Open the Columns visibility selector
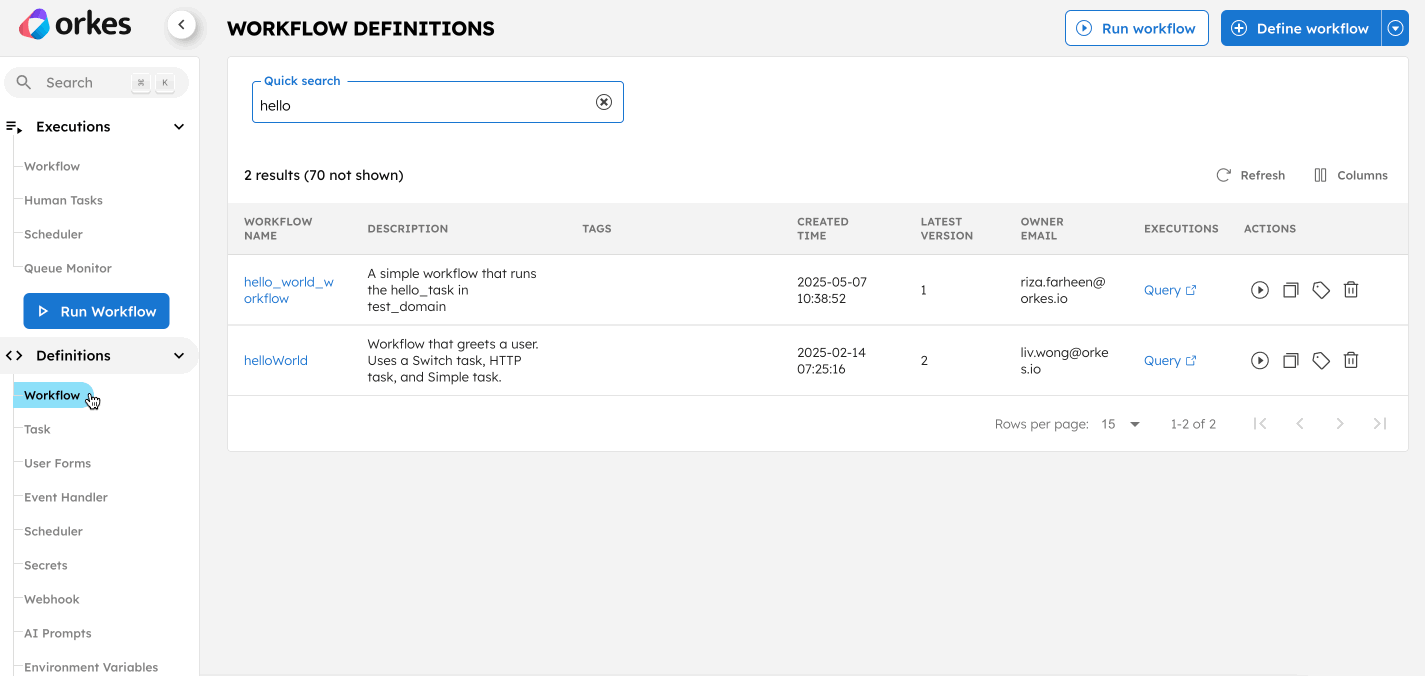The width and height of the screenshot is (1425, 676). pyautogui.click(x=1349, y=175)
